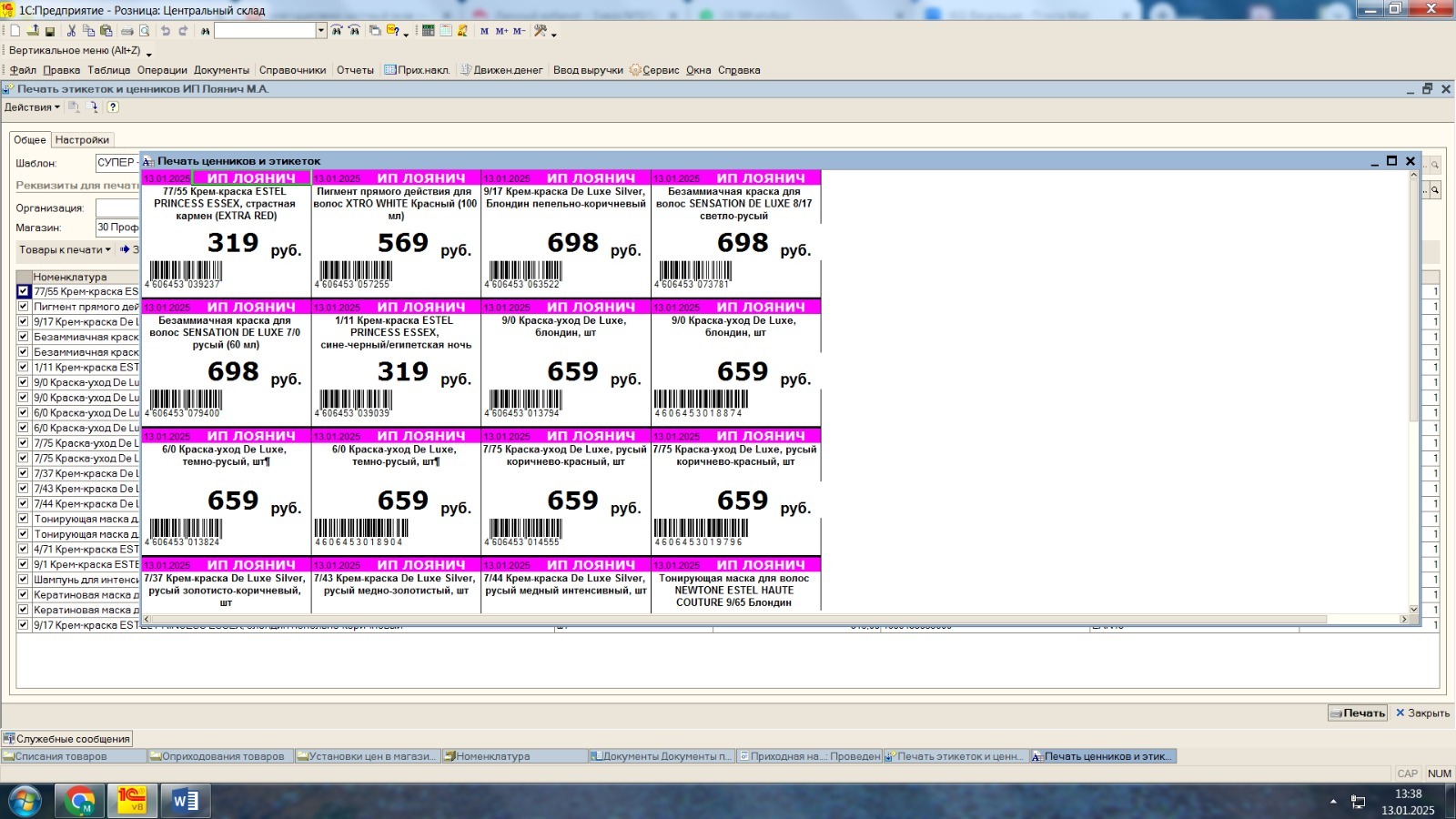1456x819 pixels.
Task: Click the M+ memory add icon
Action: click(501, 31)
